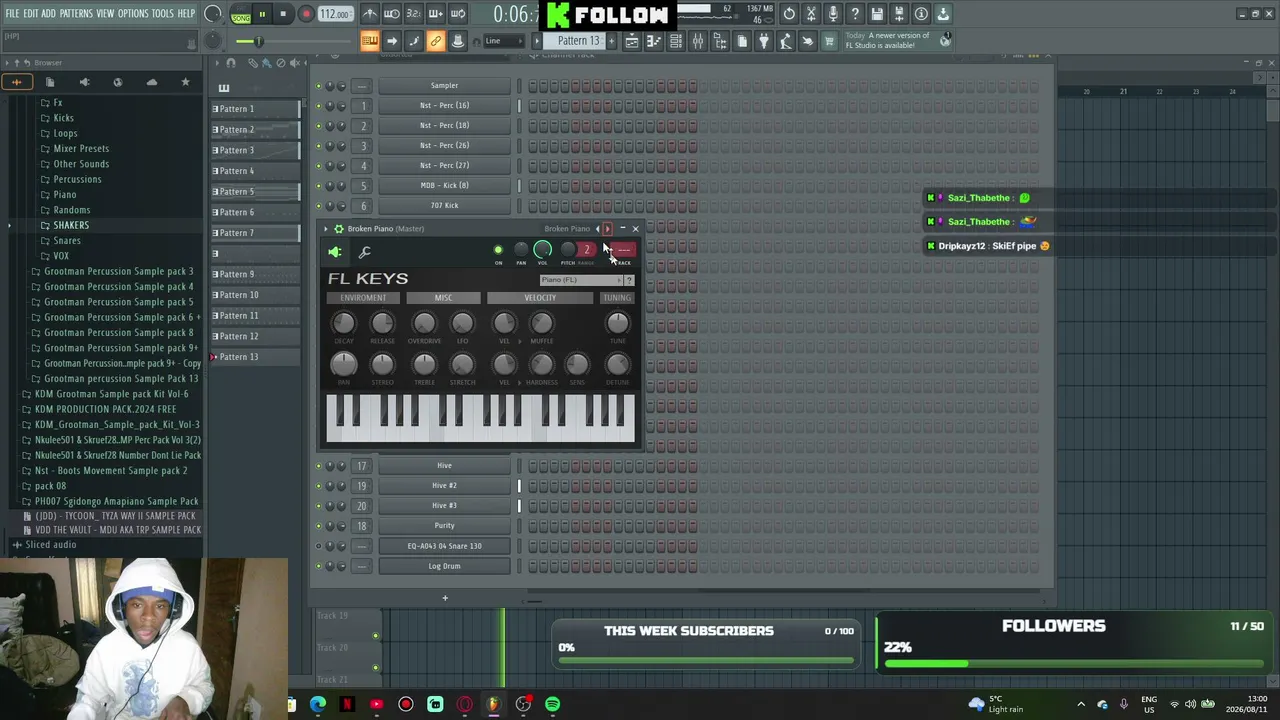Select the 707 Kick channel button
The width and height of the screenshot is (1280, 720).
pyautogui.click(x=444, y=206)
